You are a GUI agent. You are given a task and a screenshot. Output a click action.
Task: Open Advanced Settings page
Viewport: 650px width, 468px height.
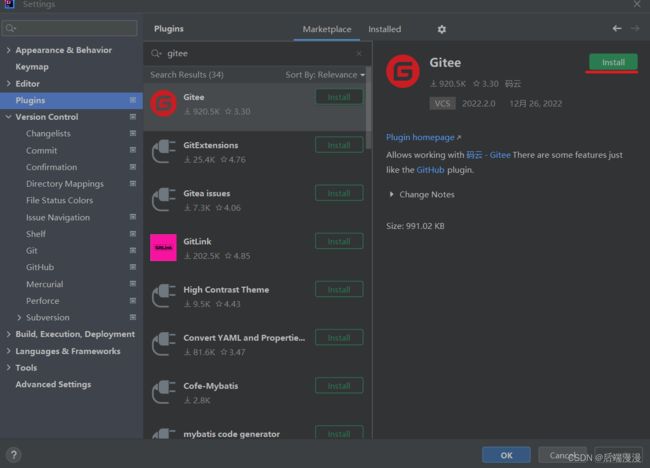(53, 384)
